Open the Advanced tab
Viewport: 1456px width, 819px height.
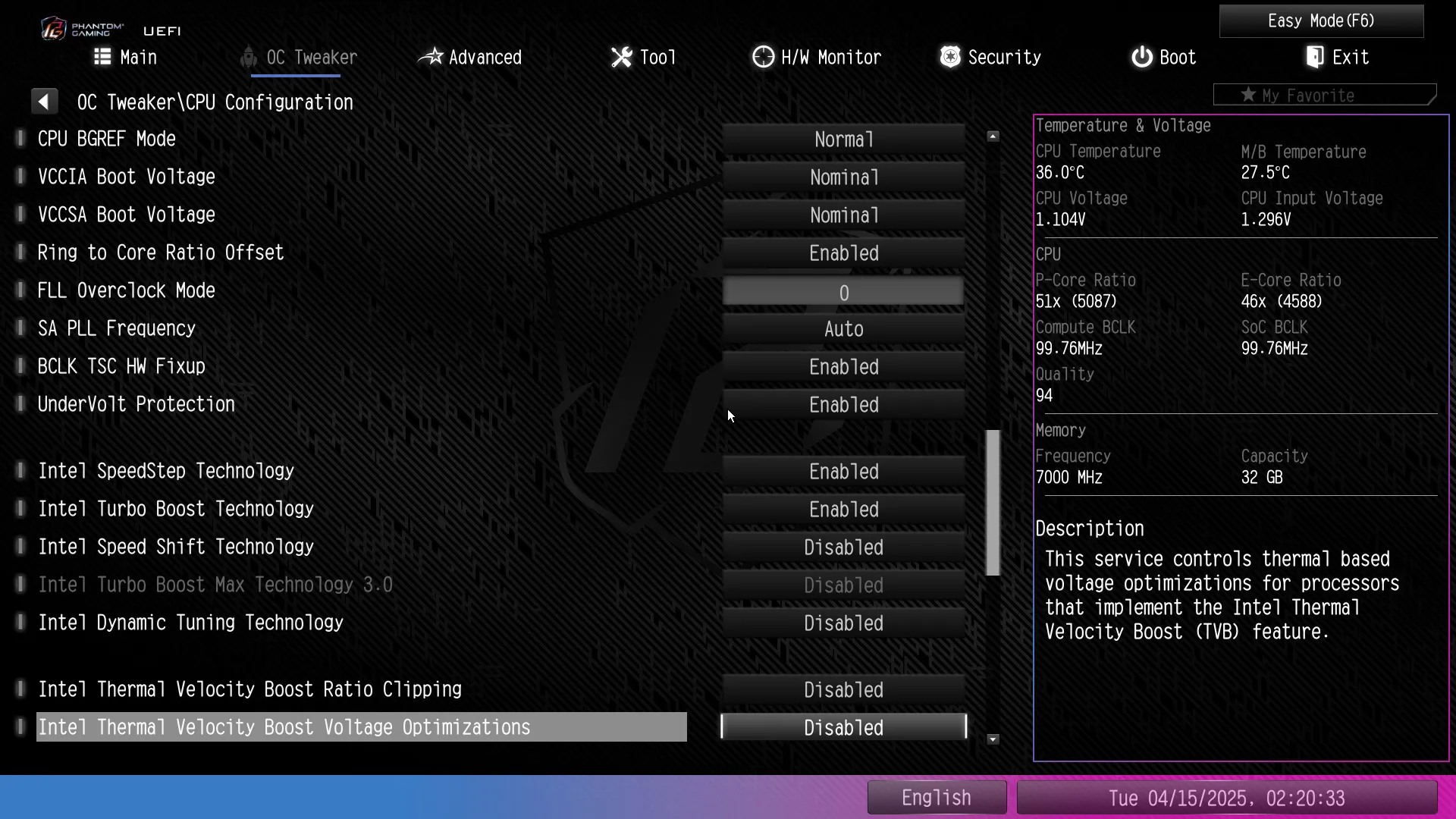470,57
